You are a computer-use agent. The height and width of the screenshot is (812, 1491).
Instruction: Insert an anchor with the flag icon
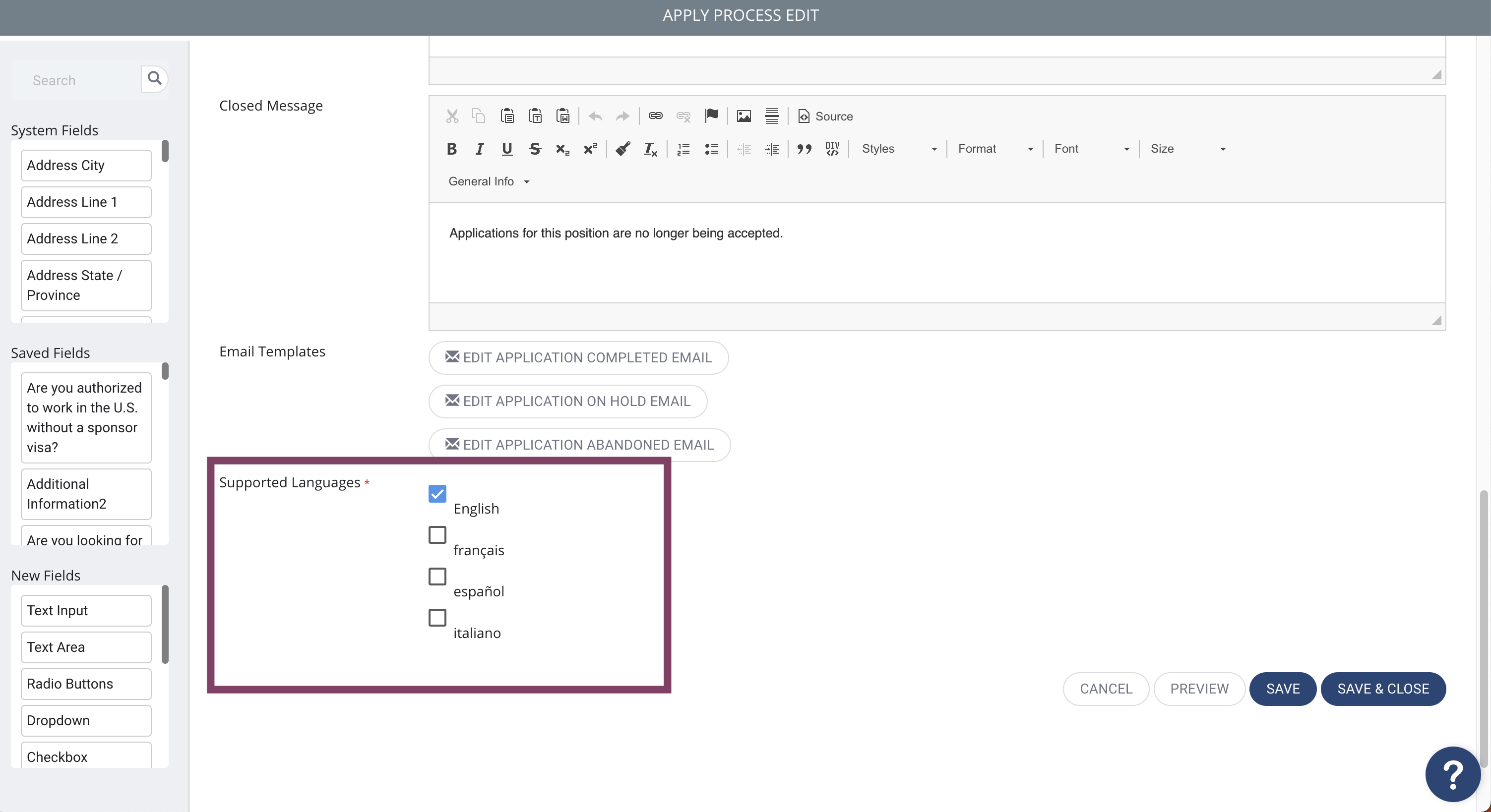[711, 116]
